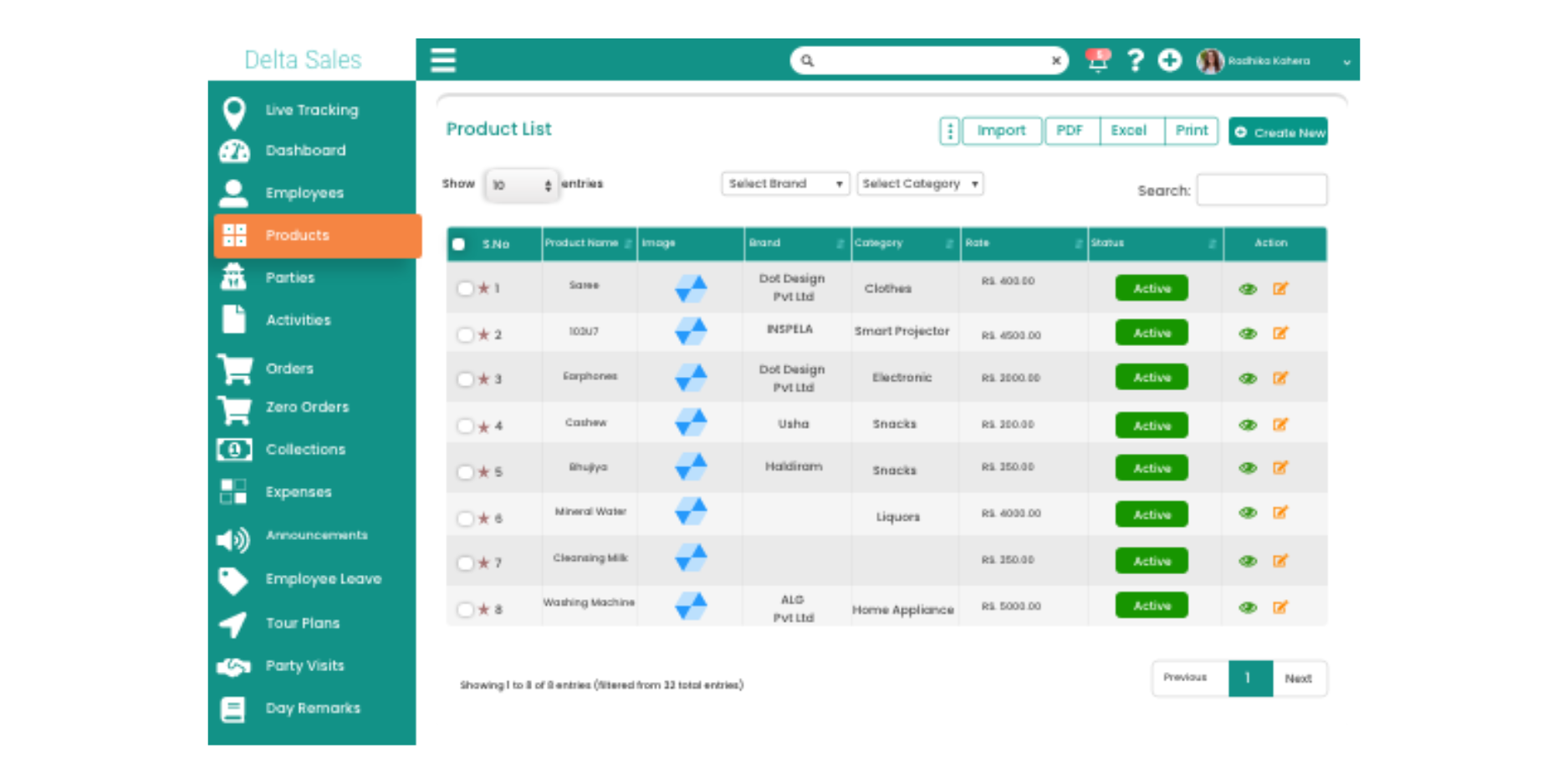Open Live Tracking from sidebar
Viewport: 1568px width, 784px height.
[x=311, y=110]
